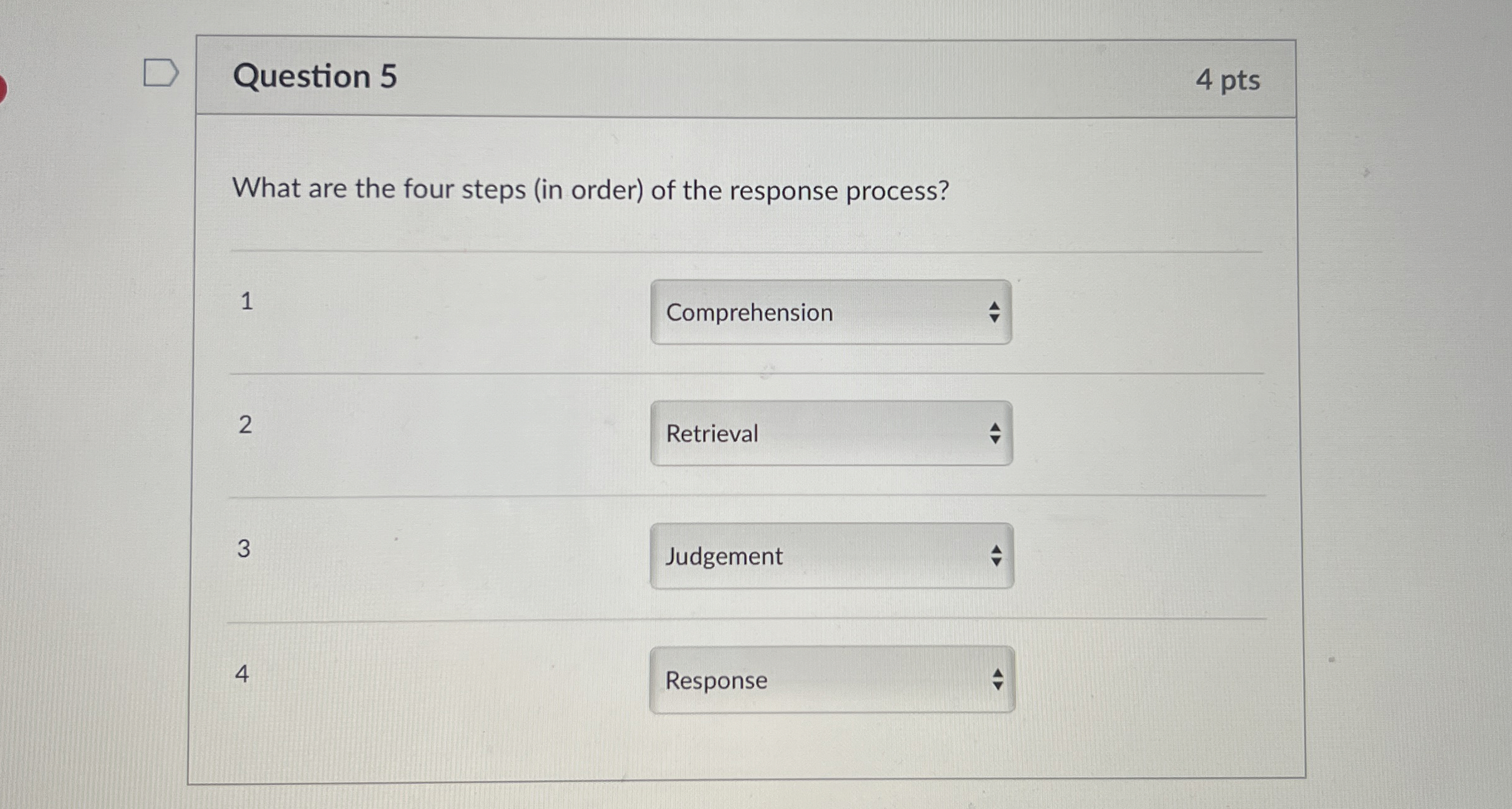Click the bookmark outline icon to mark the question
The height and width of the screenshot is (809, 1512).
point(162,73)
